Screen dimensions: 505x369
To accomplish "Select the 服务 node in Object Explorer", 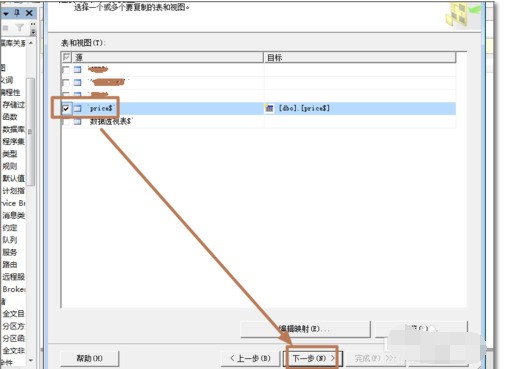I will (10, 252).
